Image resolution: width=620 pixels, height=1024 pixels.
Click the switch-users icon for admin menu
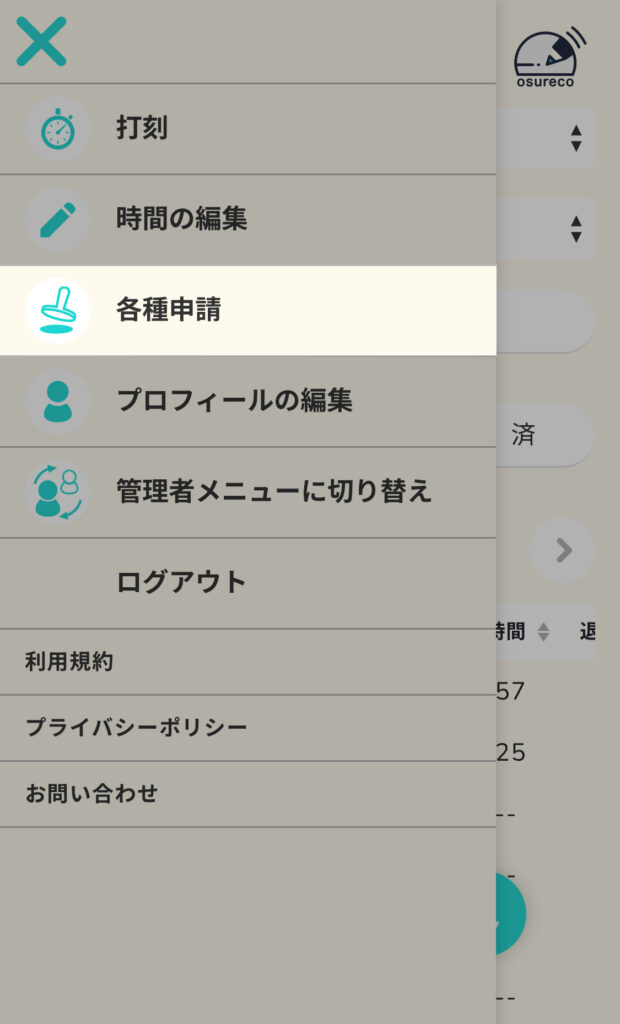click(57, 492)
